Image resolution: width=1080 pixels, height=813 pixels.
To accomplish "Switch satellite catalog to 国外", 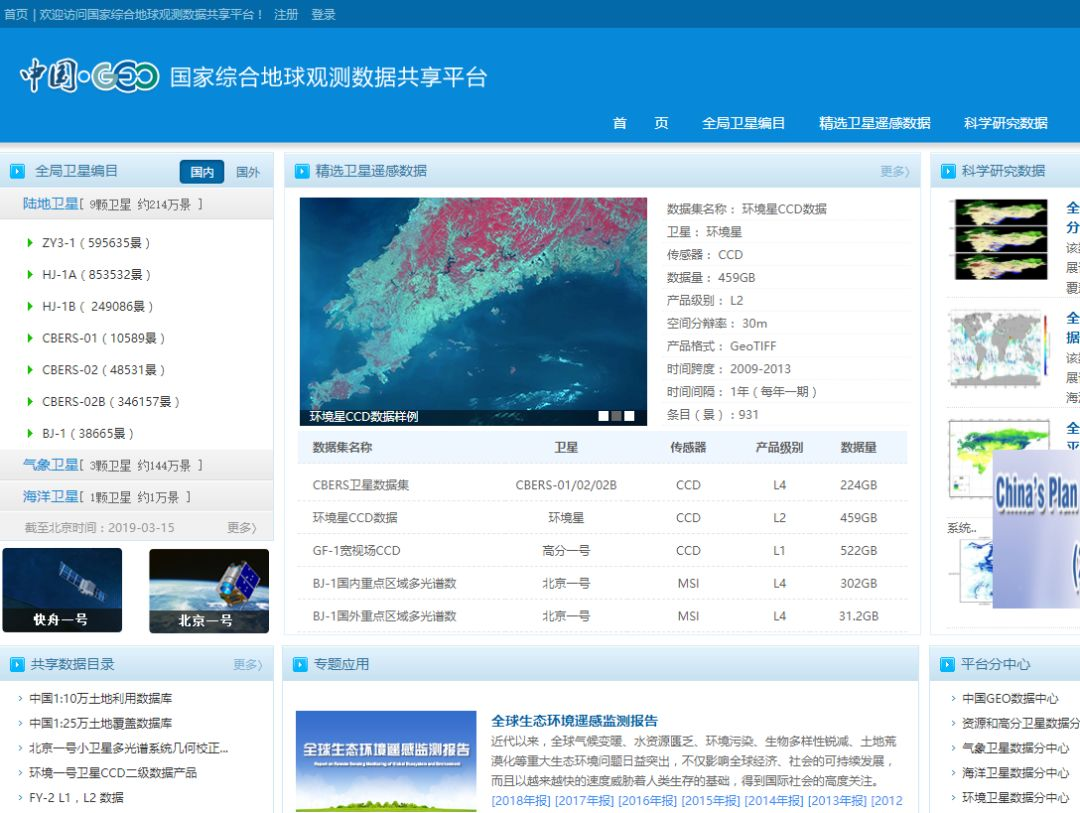I will tap(248, 172).
